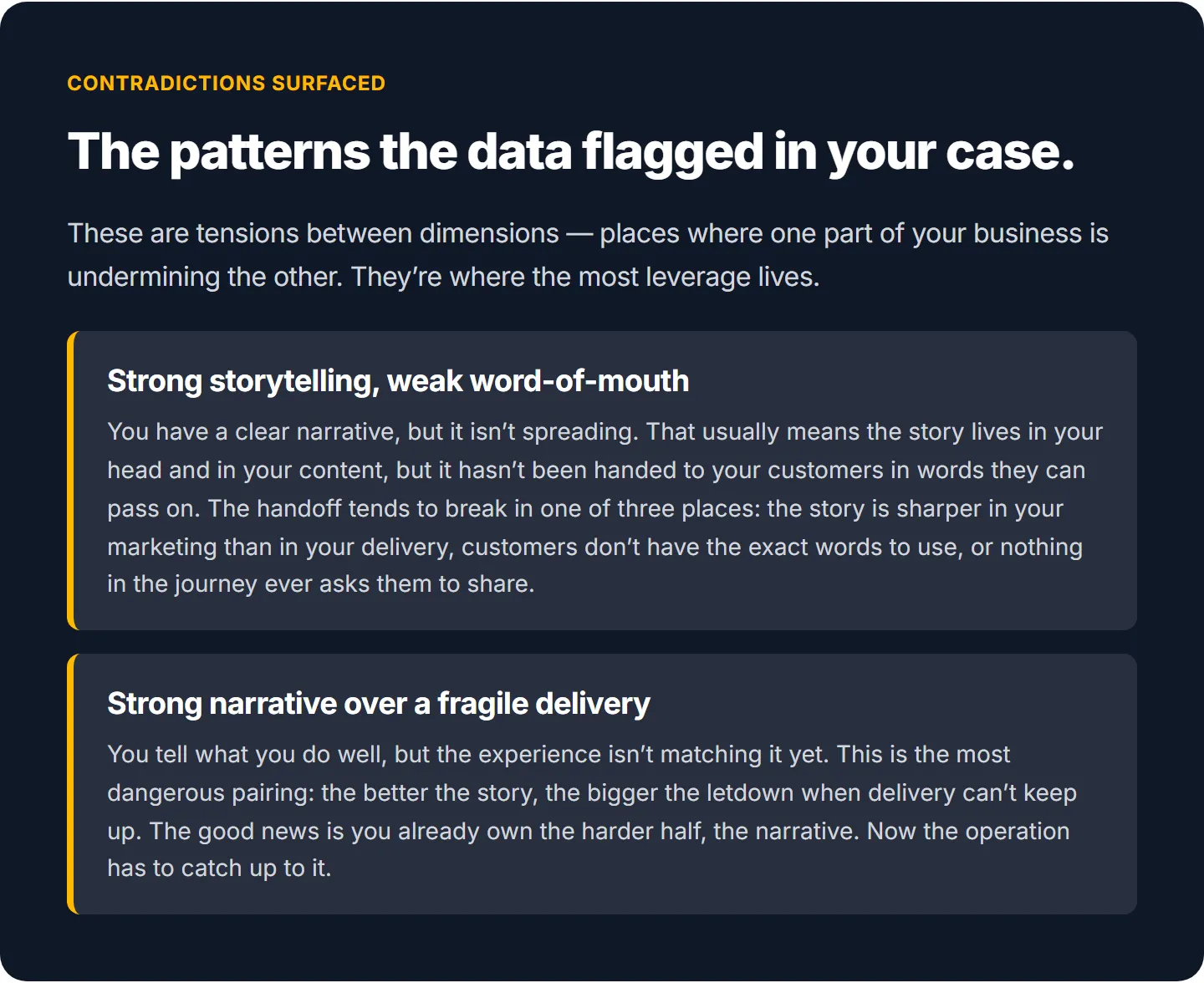Screen dimensions: 1204x983
Task: Click the yellow accent bar on the fragile delivery card
Action: click(x=70, y=784)
